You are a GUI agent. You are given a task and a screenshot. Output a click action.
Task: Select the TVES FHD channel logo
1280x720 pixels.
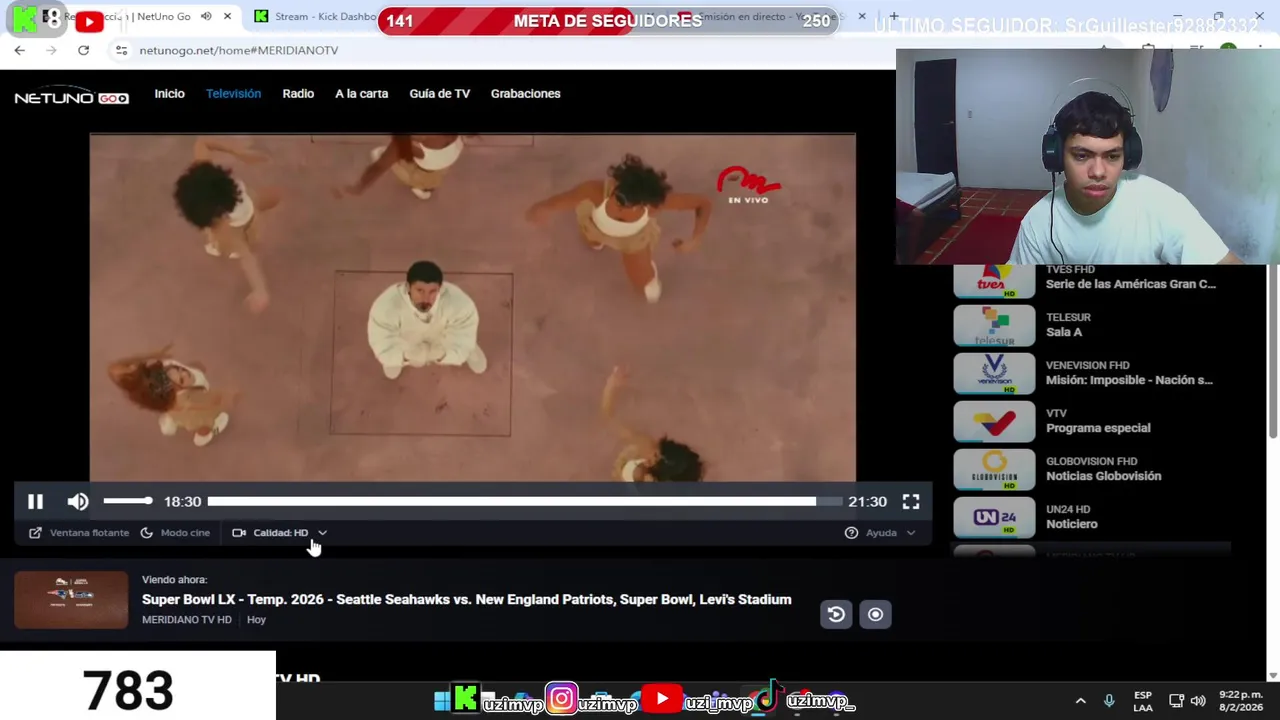coord(994,281)
